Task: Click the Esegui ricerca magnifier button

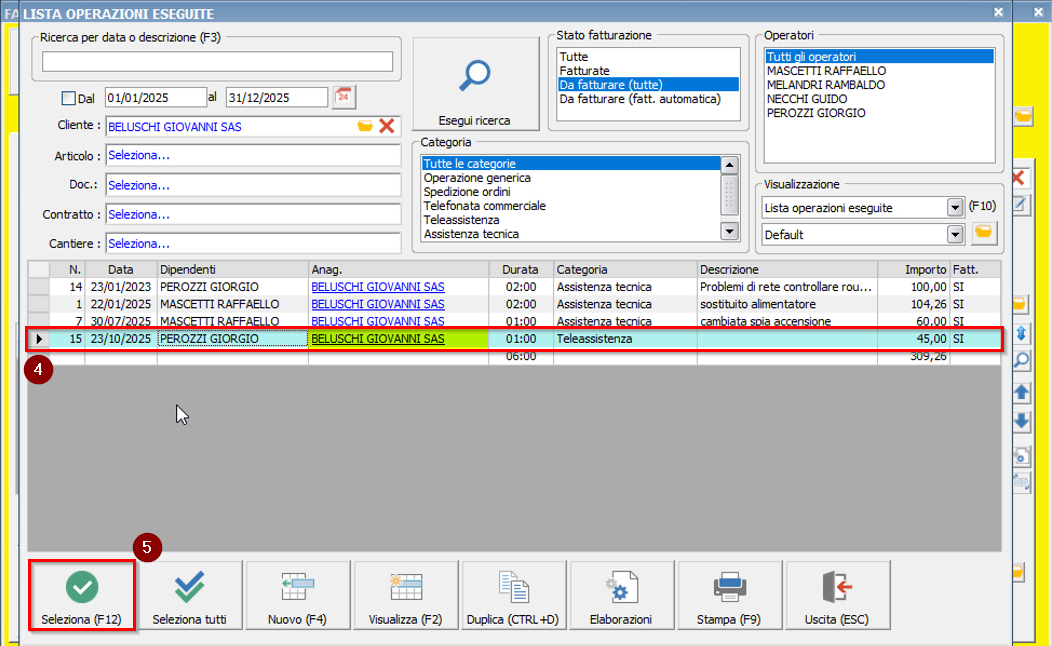Action: [x=475, y=84]
